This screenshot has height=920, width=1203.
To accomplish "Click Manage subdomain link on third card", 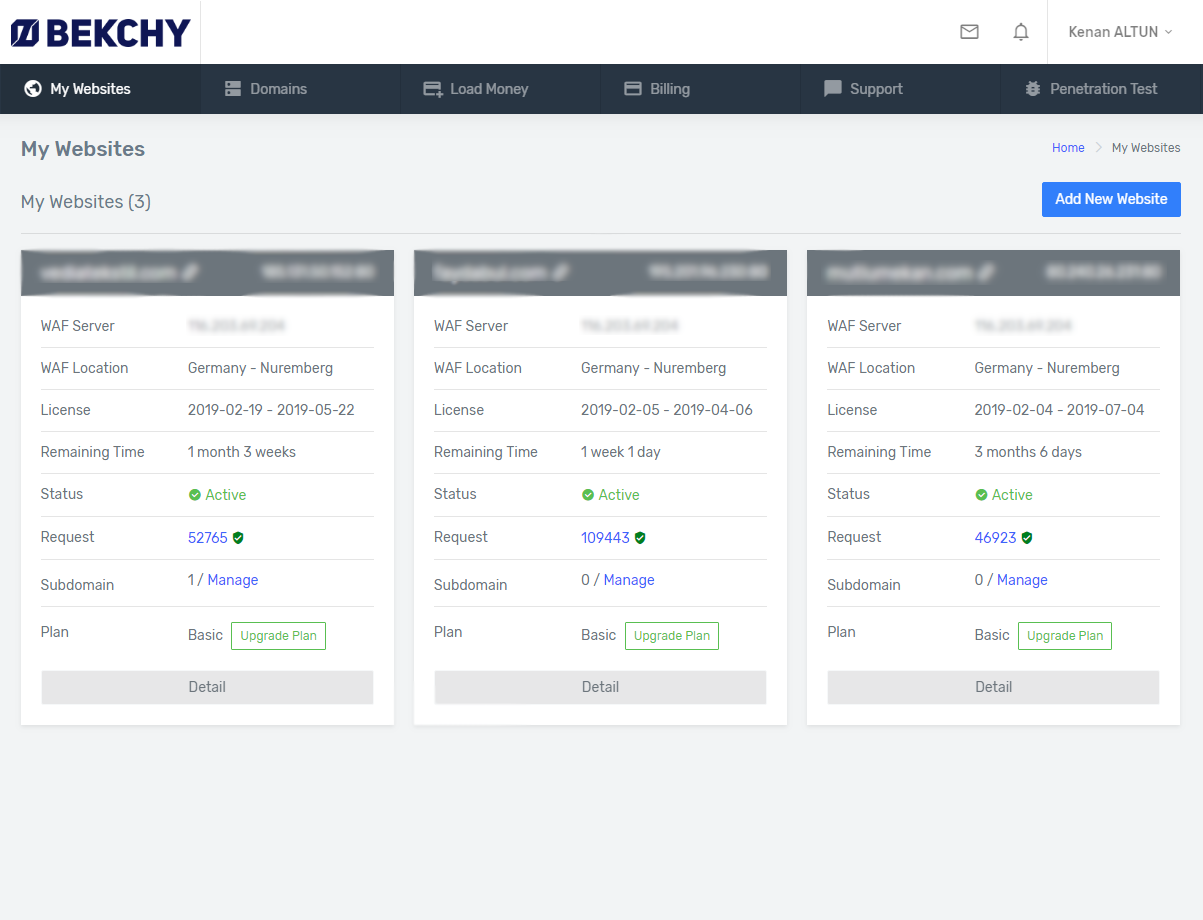I will pos(1022,580).
